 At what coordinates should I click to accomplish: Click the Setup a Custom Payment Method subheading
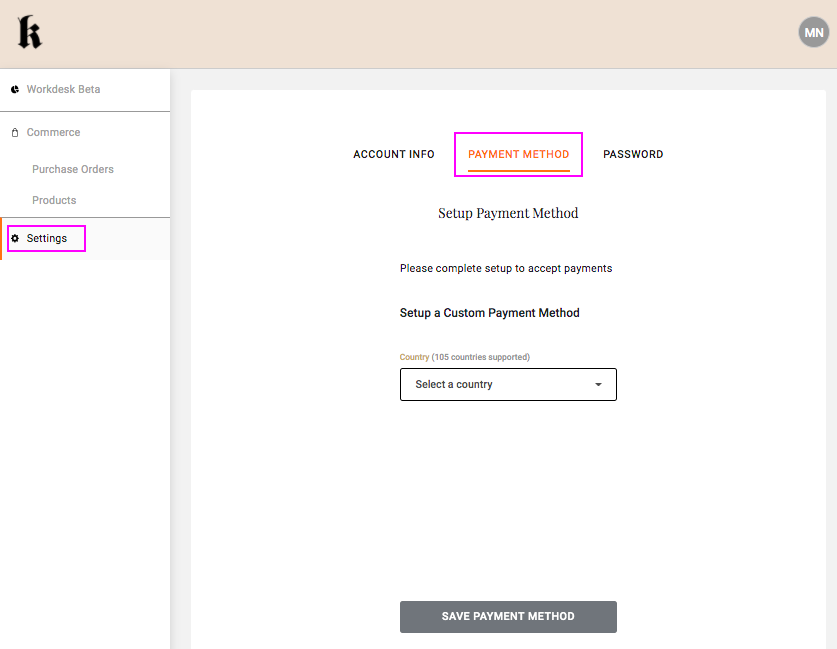pos(489,313)
